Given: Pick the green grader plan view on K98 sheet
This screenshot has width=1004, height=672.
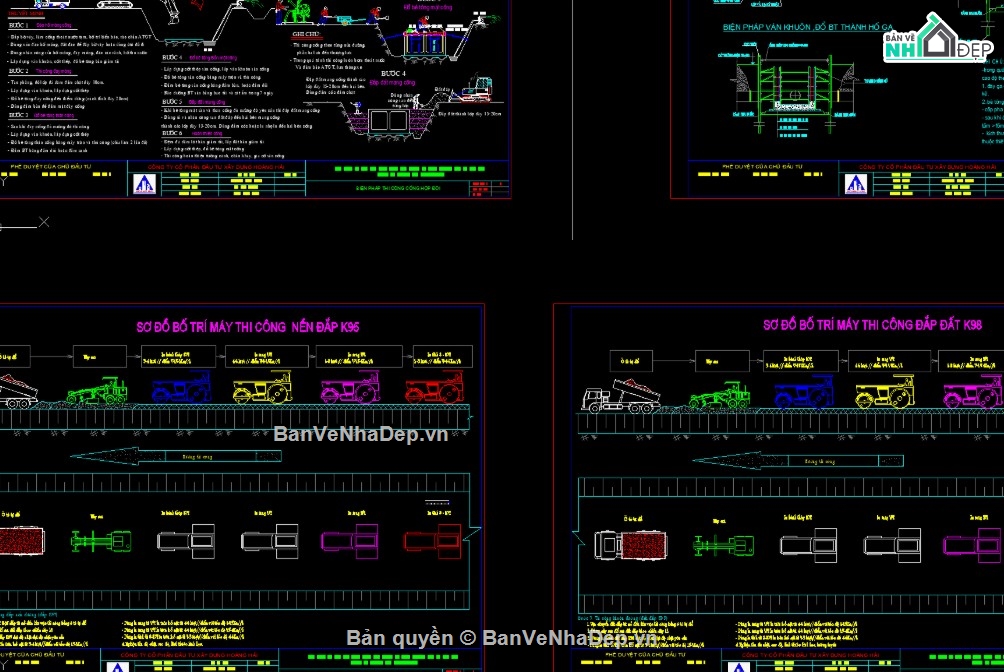Looking at the screenshot, I should pos(724,546).
